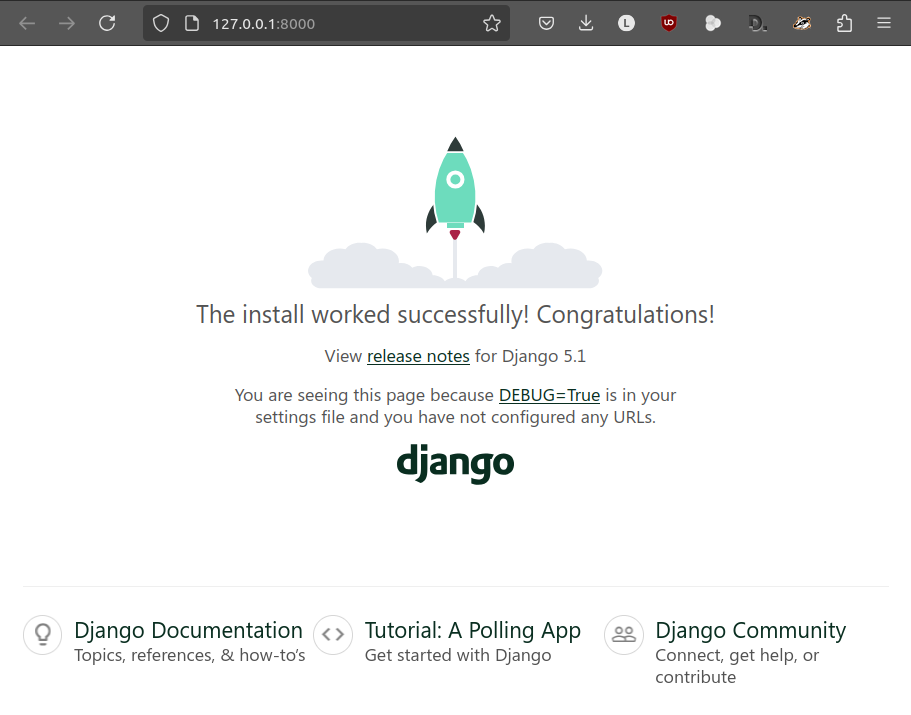The width and height of the screenshot is (911, 715).
Task: Visit the Django Community link
Action: 750,630
